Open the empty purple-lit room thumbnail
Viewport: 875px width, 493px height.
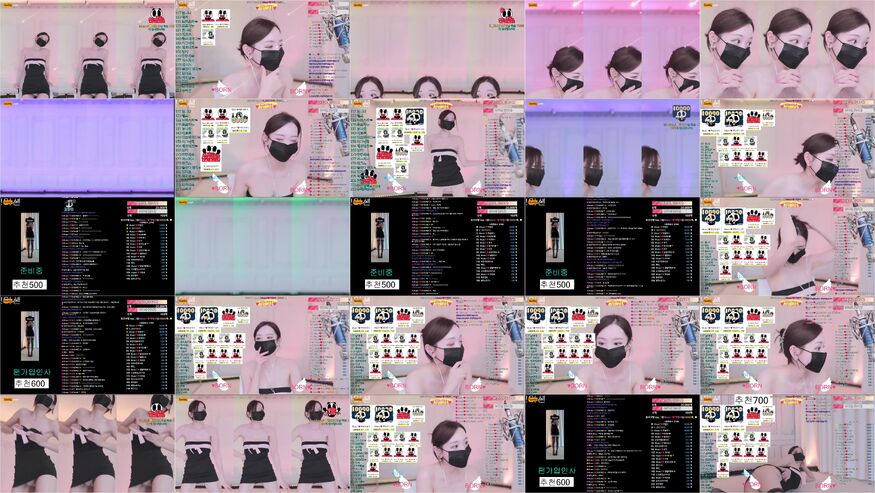(x=87, y=147)
